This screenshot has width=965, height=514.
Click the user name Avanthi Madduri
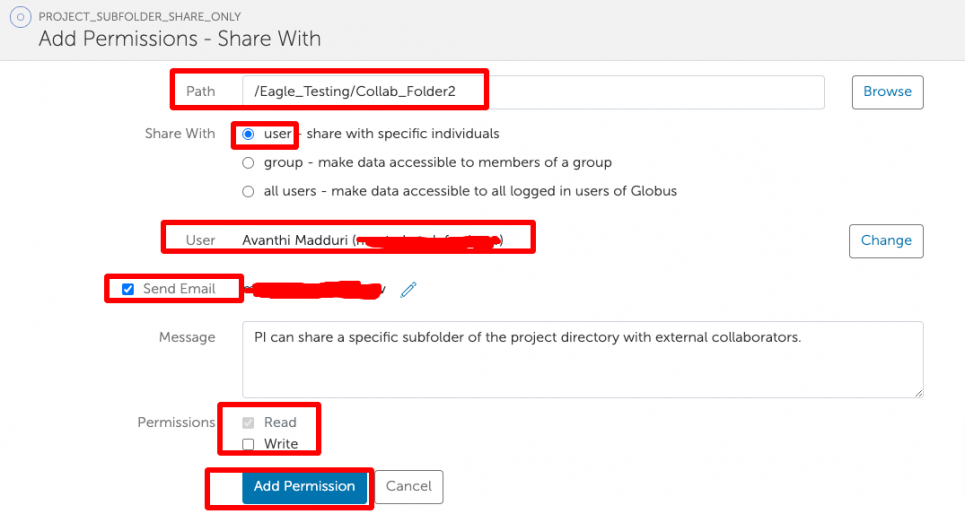click(x=295, y=240)
